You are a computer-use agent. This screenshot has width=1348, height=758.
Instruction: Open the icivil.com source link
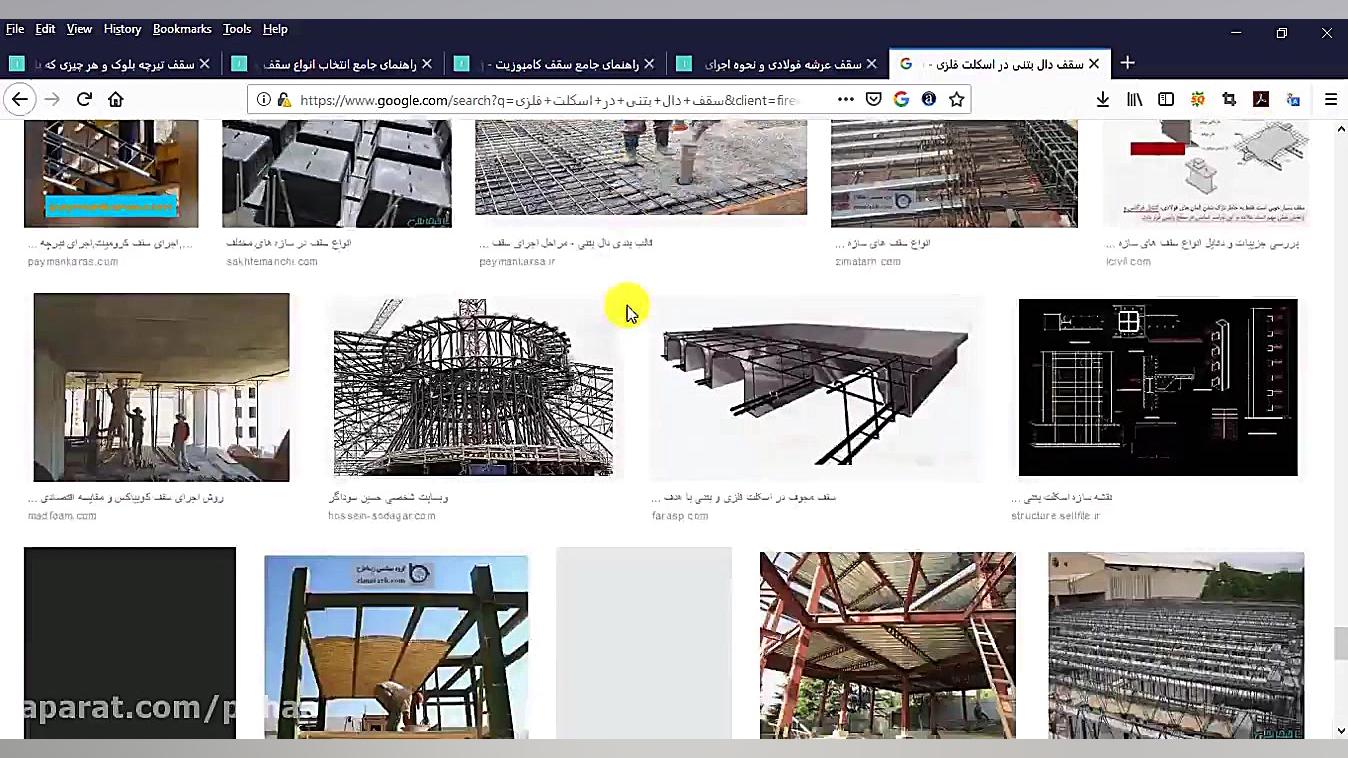[x=1129, y=262]
